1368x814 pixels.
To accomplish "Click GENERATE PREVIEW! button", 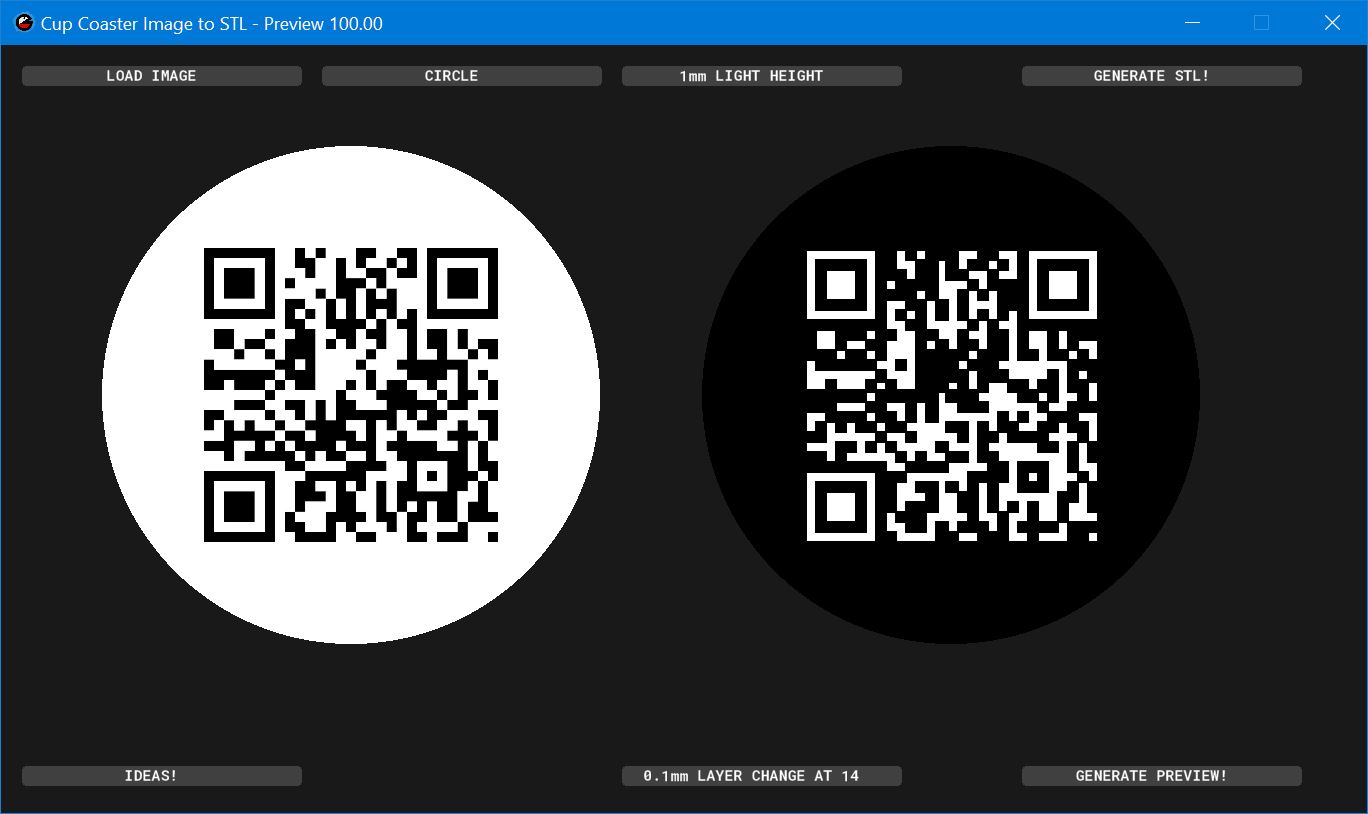I will [x=1162, y=776].
